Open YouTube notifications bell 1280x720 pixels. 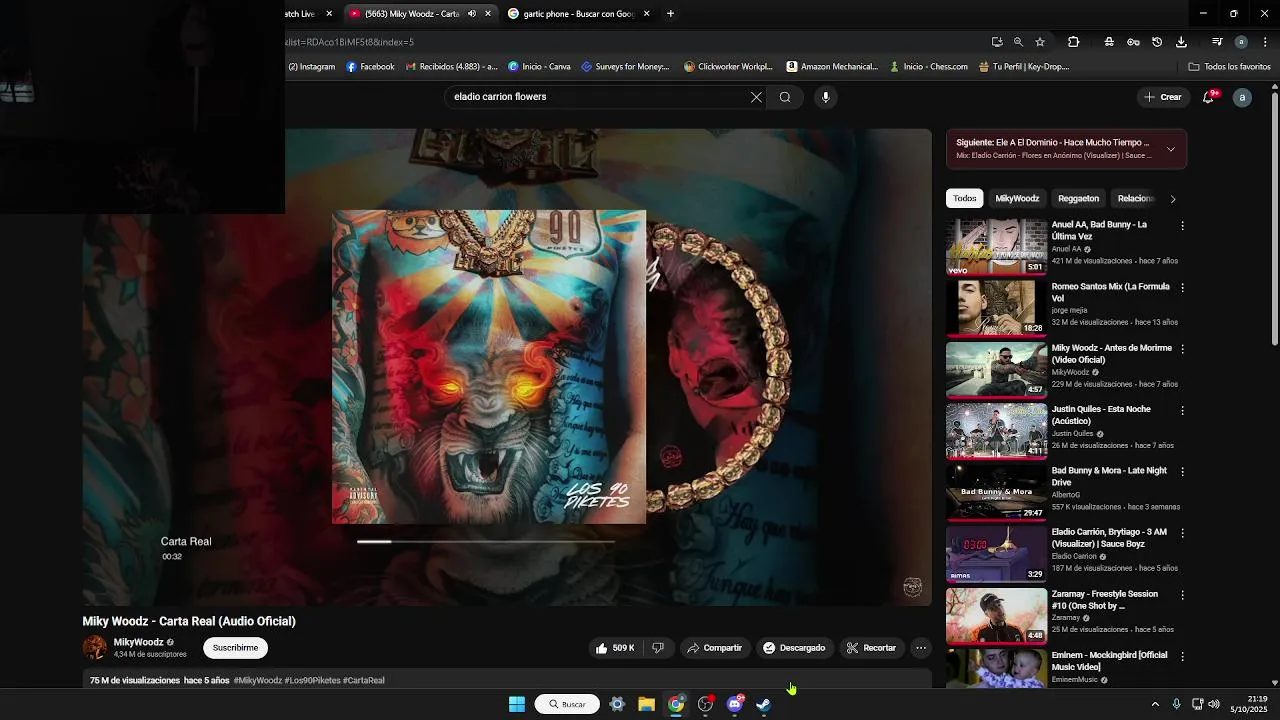pyautogui.click(x=1209, y=97)
